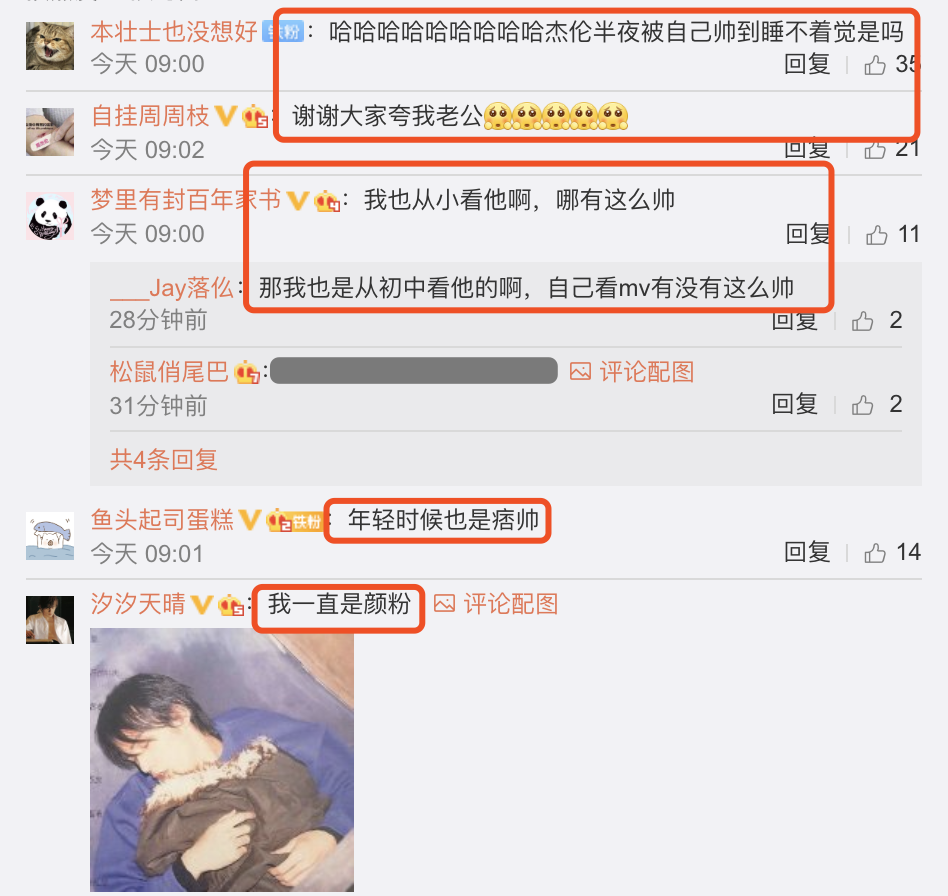Click 回复 on 松鼠俏尾巴's reply
Image resolution: width=948 pixels, height=896 pixels.
coord(794,404)
